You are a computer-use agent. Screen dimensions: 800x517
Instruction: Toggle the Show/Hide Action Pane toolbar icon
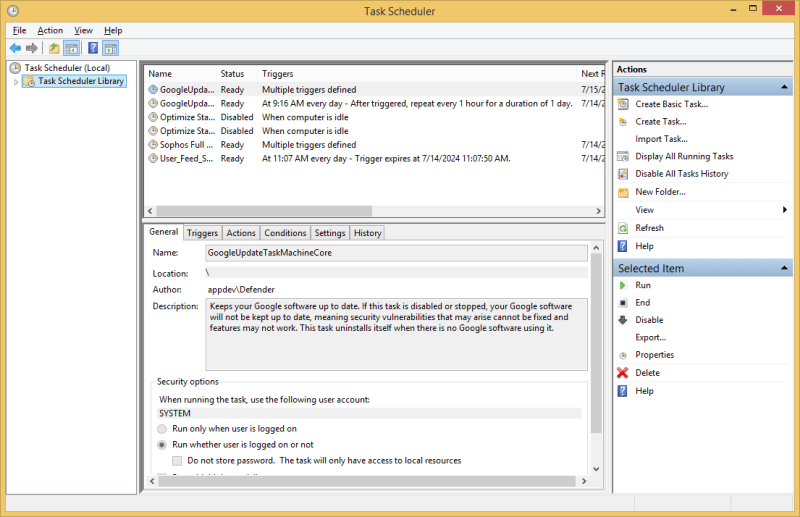(111, 48)
